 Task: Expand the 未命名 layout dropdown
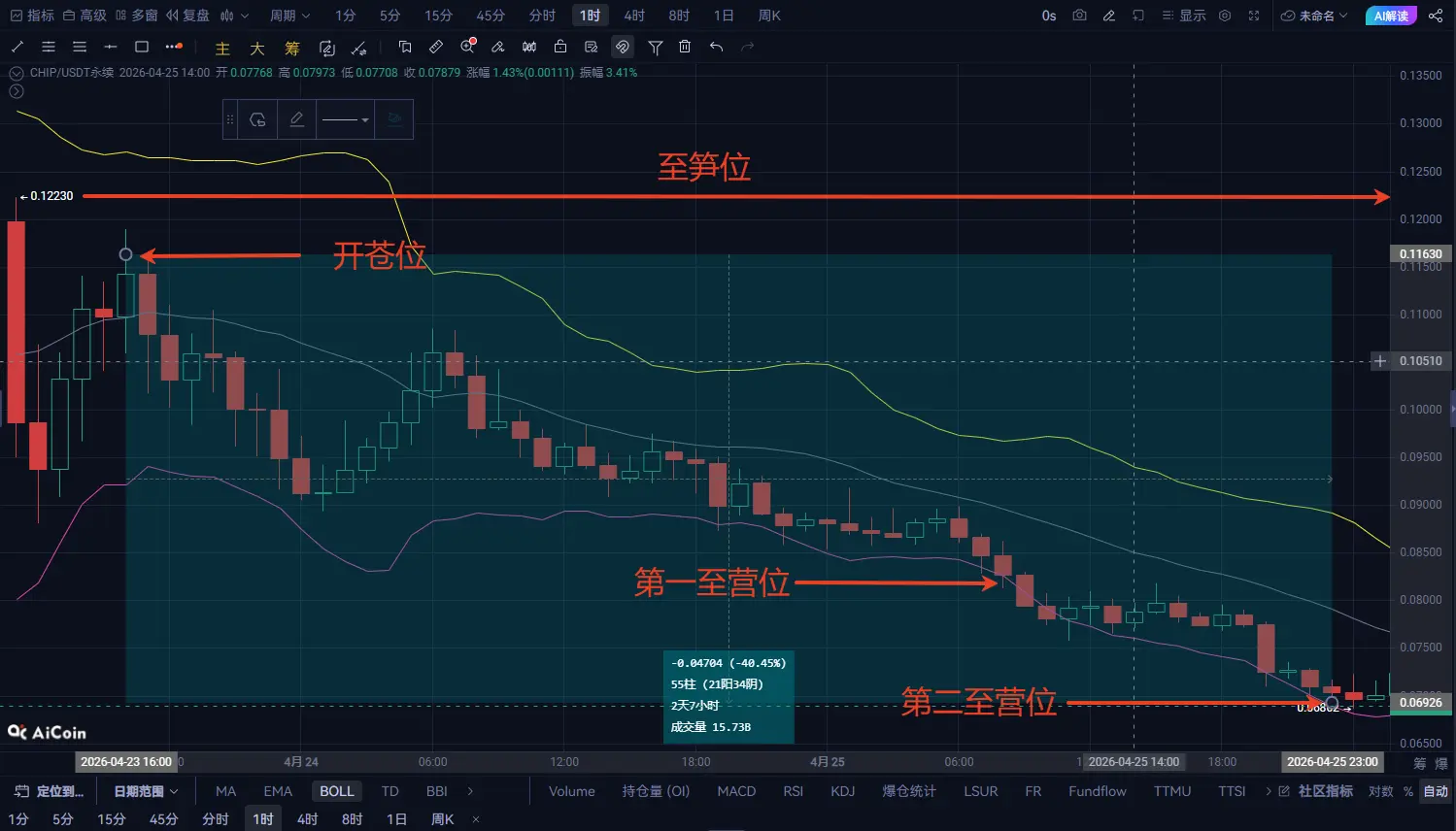pyautogui.click(x=1314, y=16)
